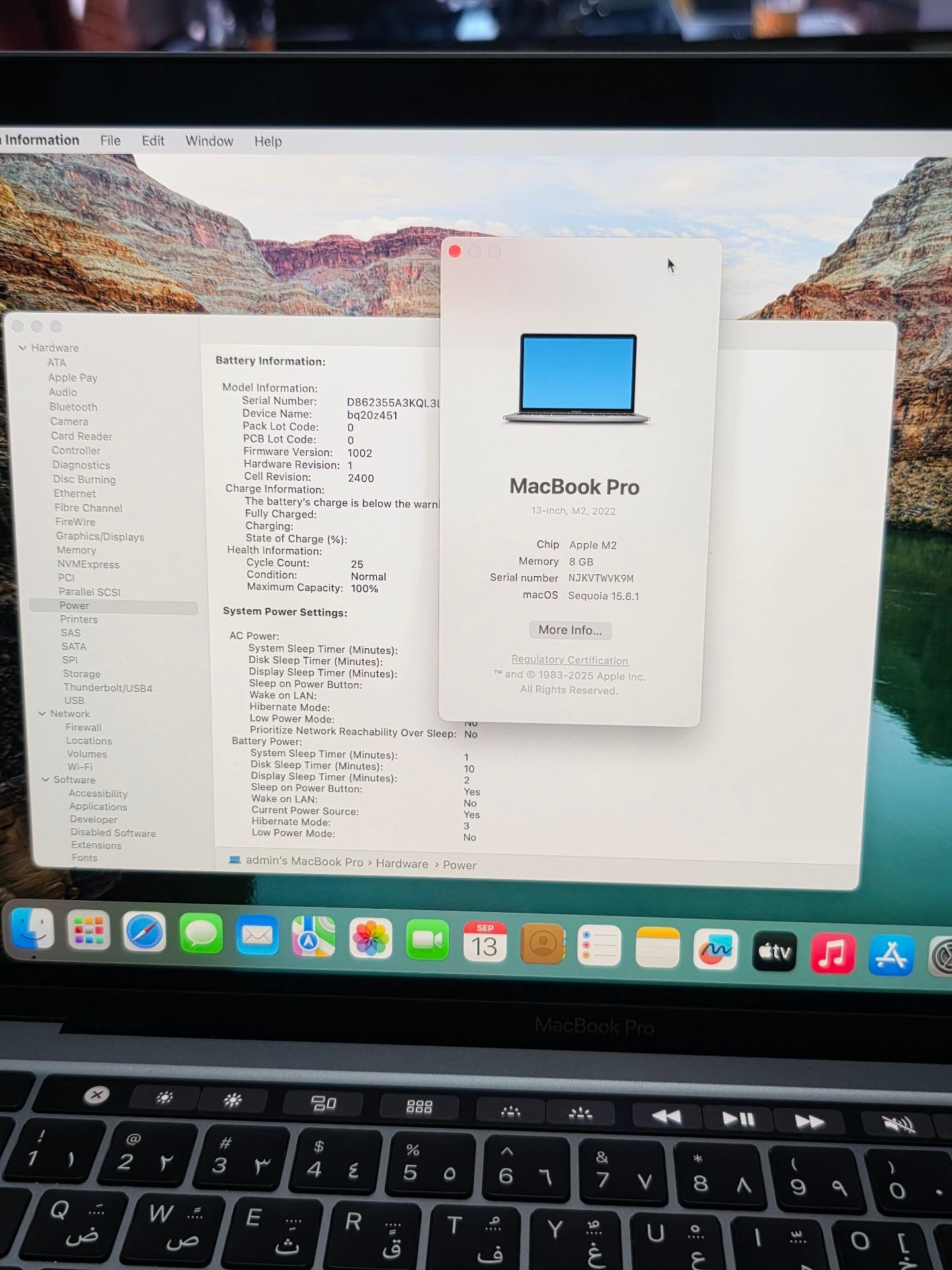
Task: Select Bluetooth in the sidebar
Action: pyautogui.click(x=73, y=407)
